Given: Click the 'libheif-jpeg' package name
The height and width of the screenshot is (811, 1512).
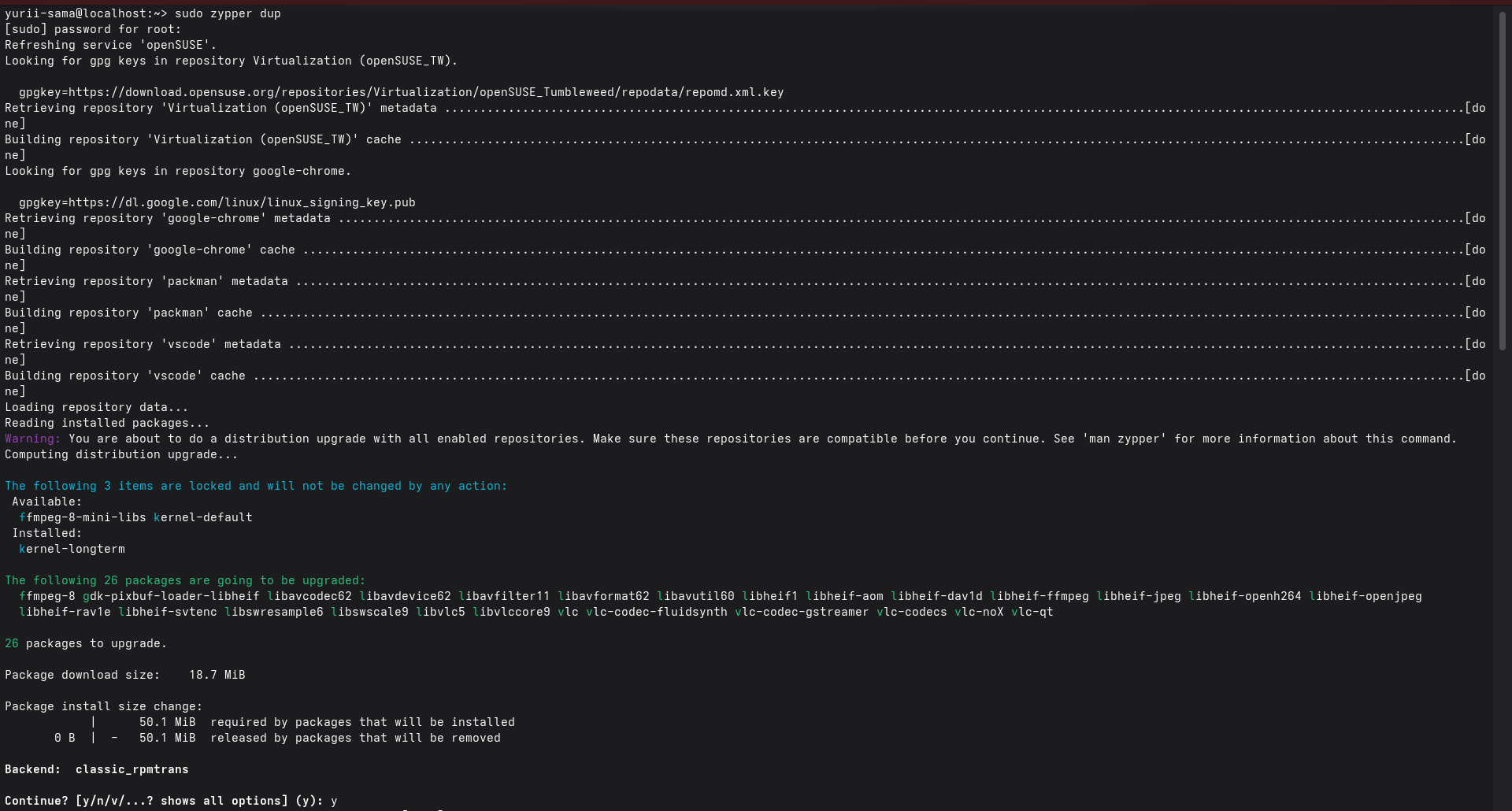Looking at the screenshot, I should click(x=1139, y=596).
